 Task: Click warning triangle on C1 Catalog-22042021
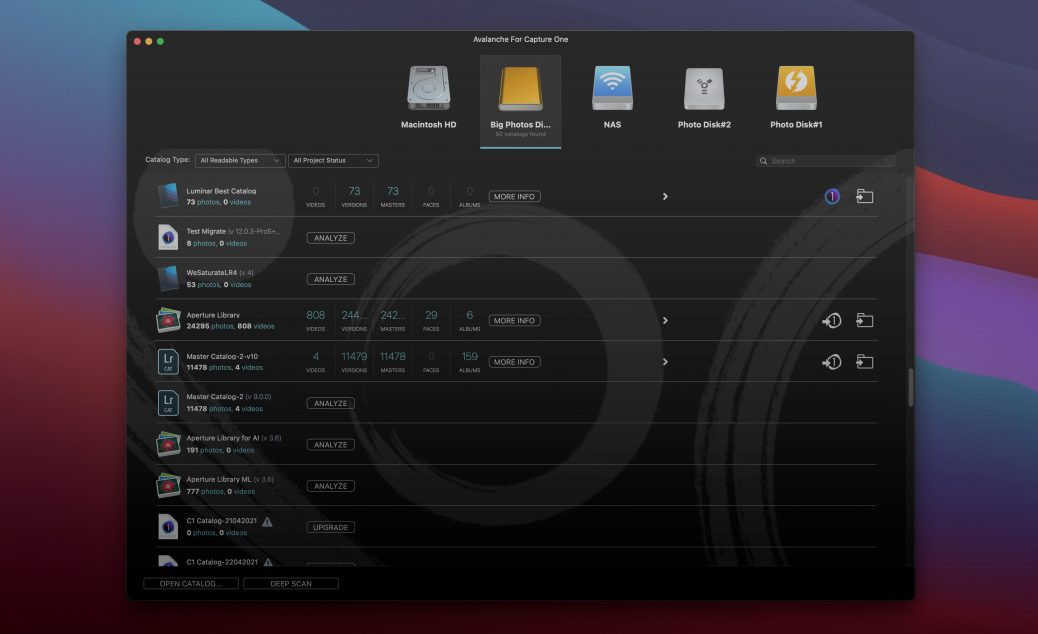(268, 563)
